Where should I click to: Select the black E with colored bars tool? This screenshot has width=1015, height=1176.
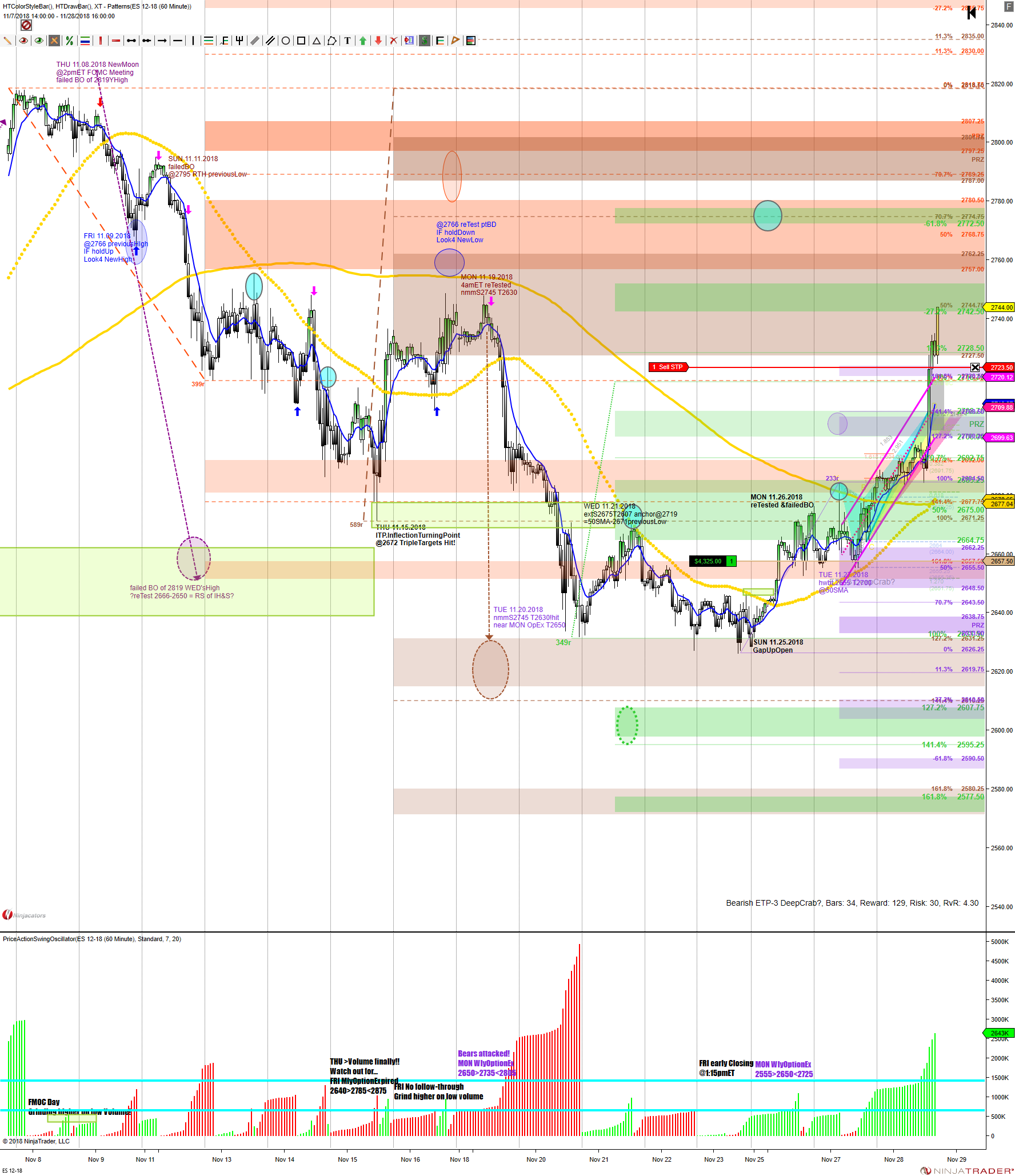[440, 41]
